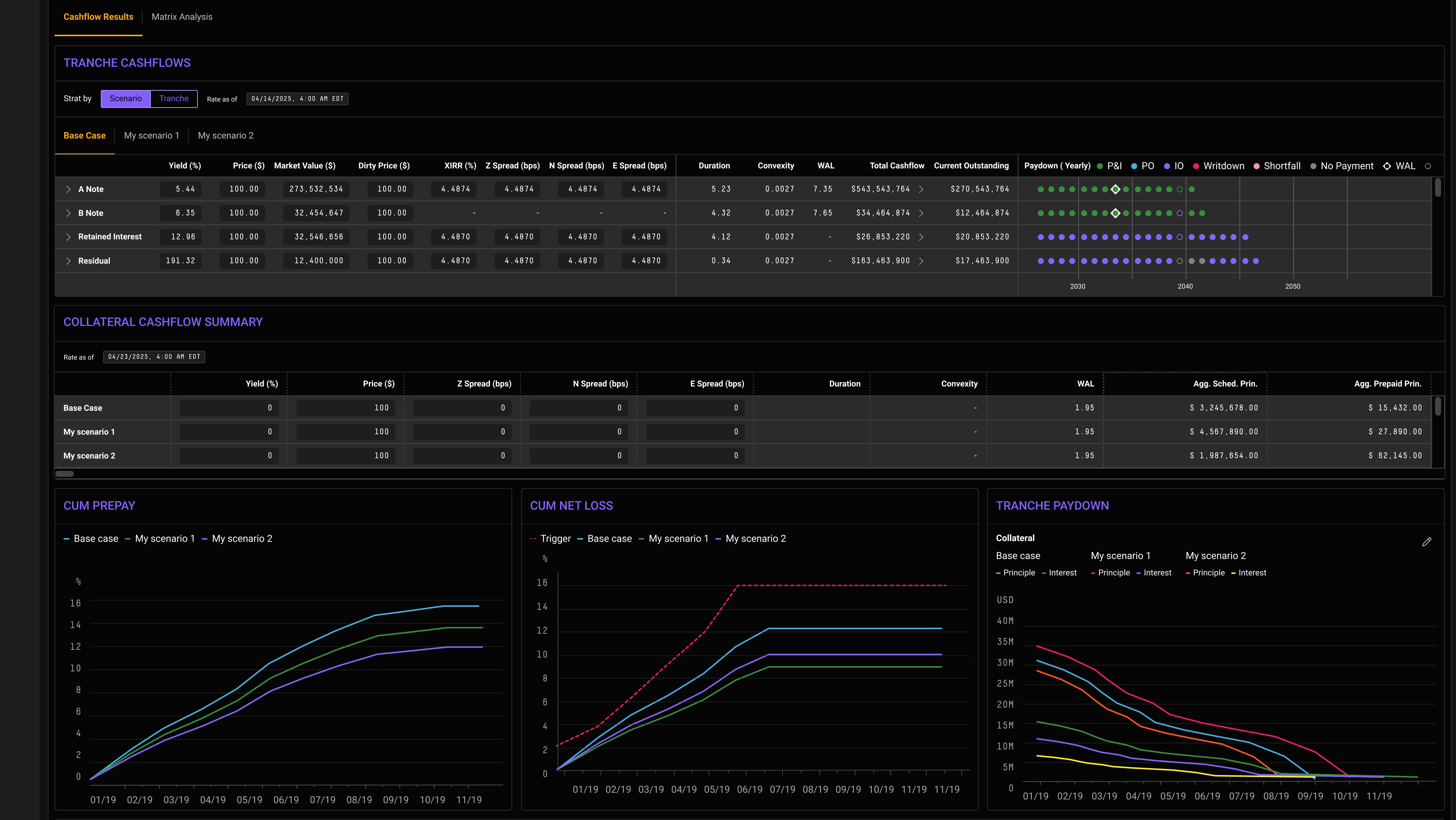Toggle My scenario 2 Principle legend entry
This screenshot has height=820, width=1456.
1205,573
